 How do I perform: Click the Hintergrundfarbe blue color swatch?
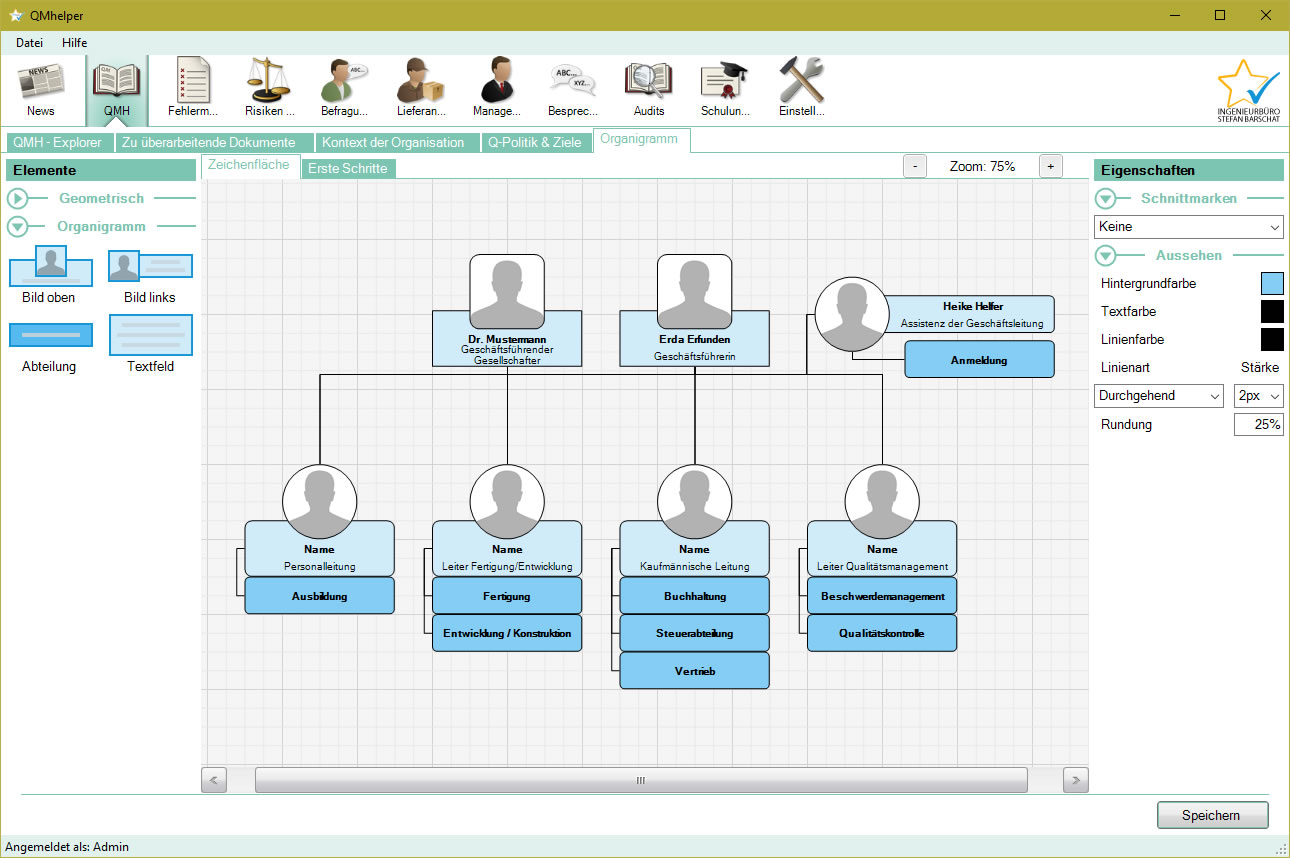pos(1271,284)
